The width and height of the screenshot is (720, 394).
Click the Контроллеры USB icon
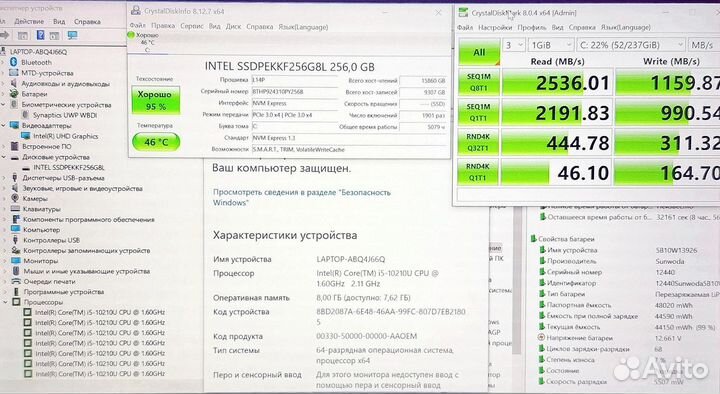tap(15, 240)
